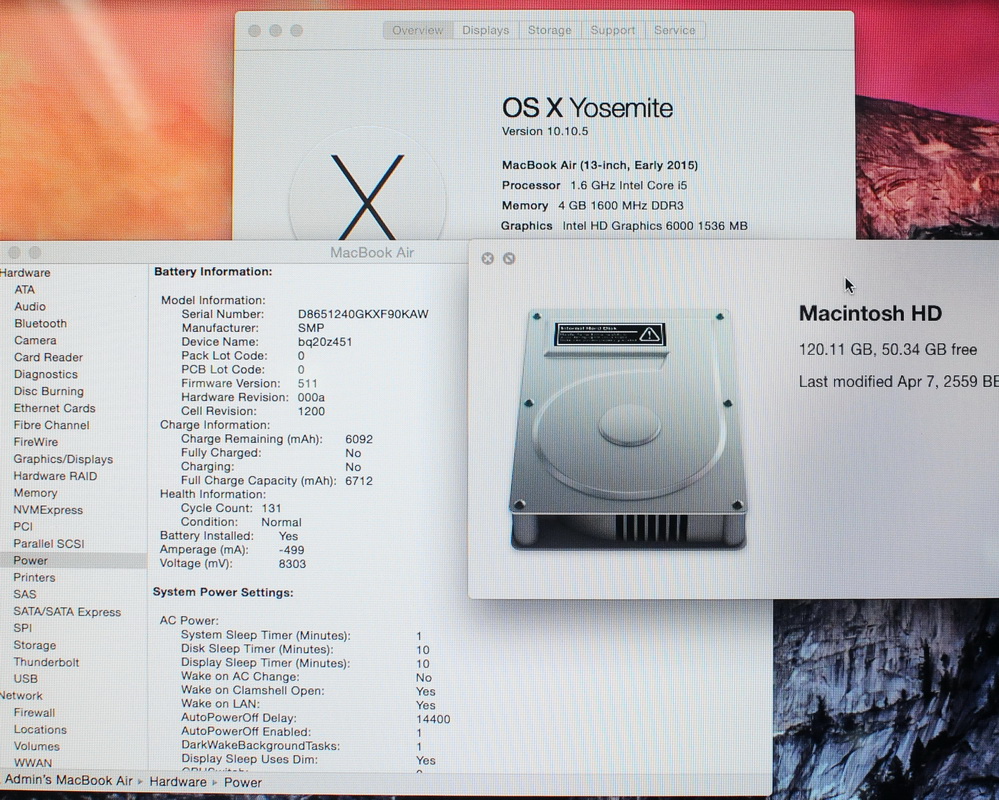Click the circular button next to close
This screenshot has width=999, height=800.
pyautogui.click(x=509, y=258)
